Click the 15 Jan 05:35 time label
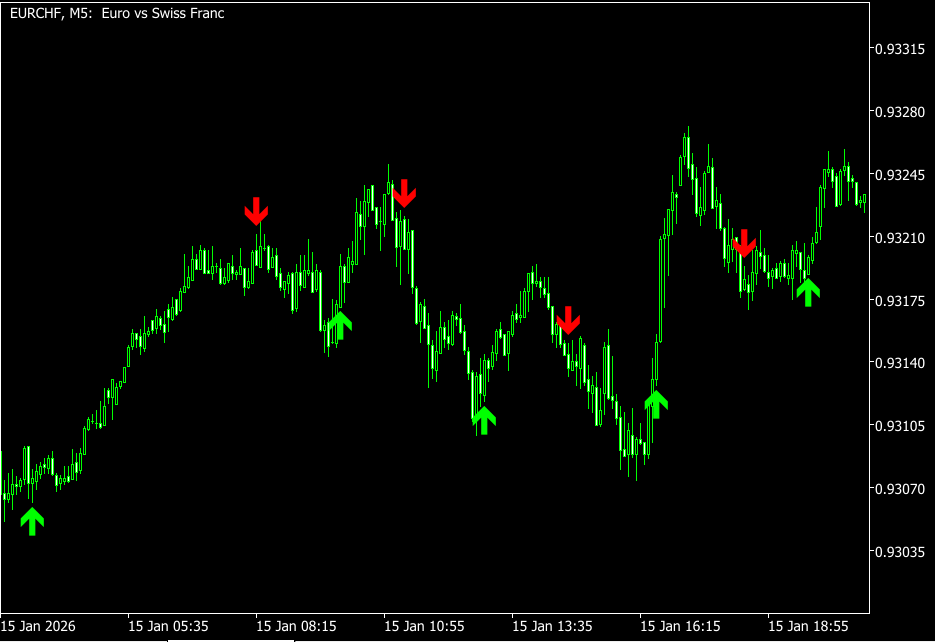 point(168,627)
